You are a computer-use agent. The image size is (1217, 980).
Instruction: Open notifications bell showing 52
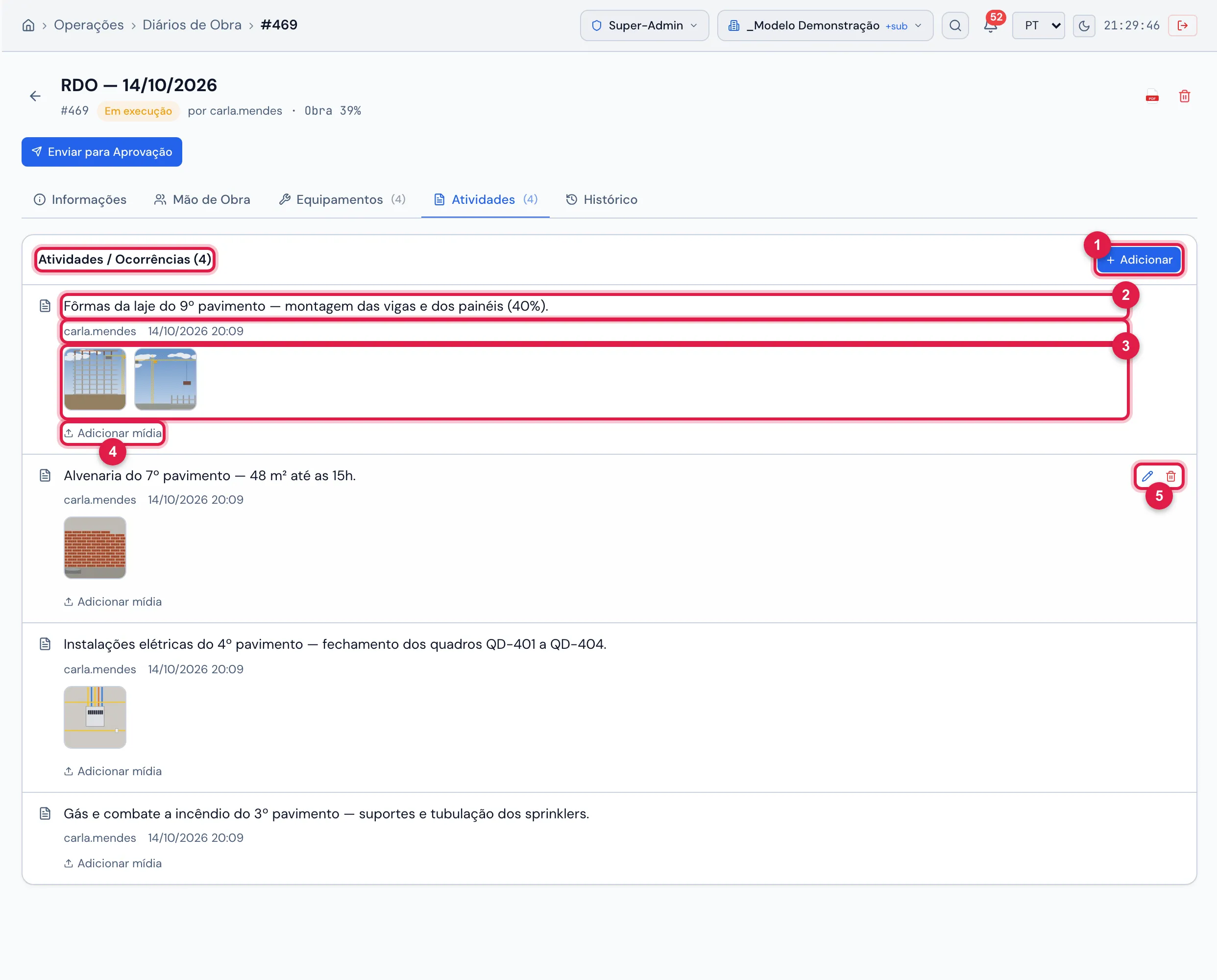991,25
